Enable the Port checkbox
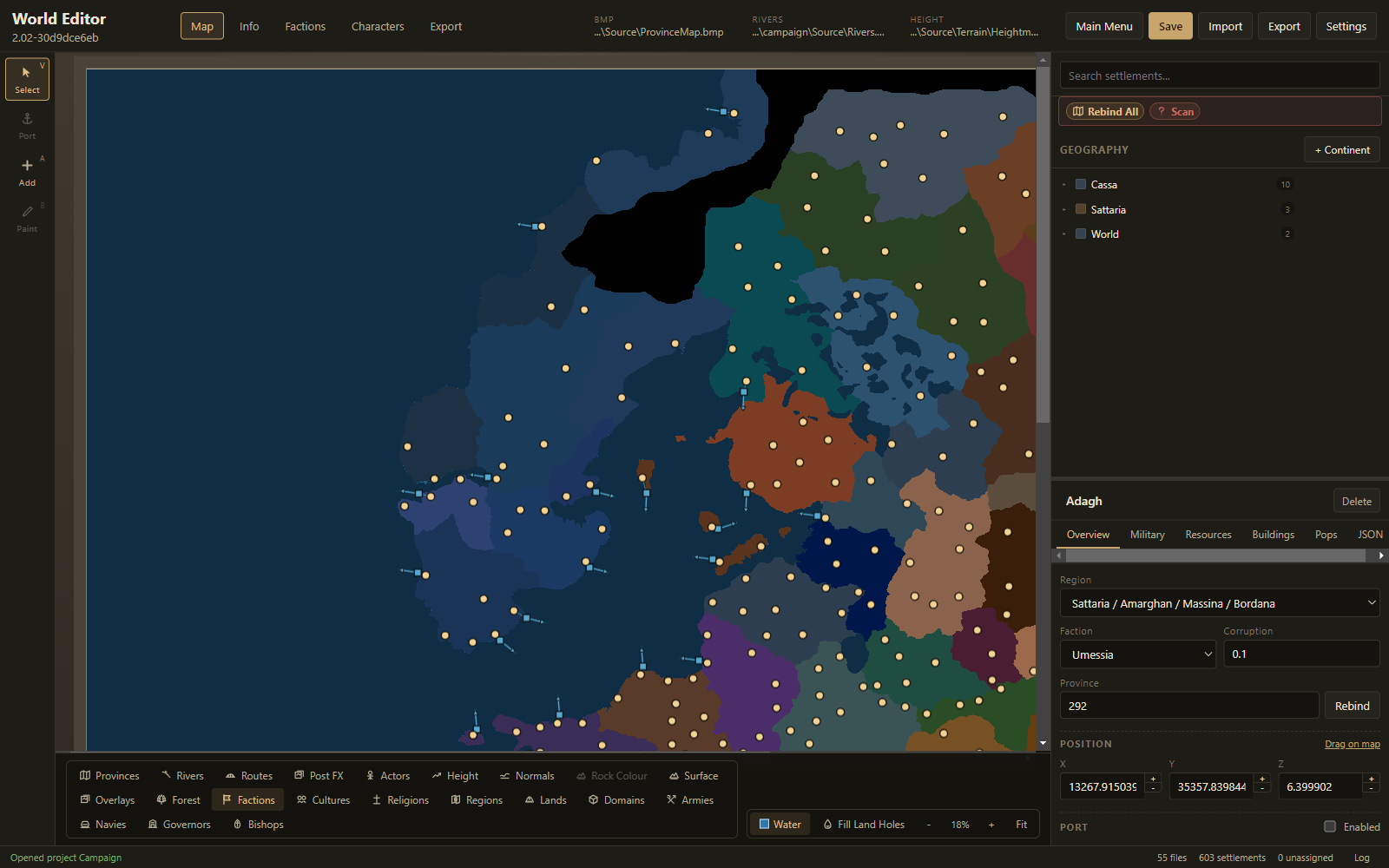The image size is (1389, 868). pyautogui.click(x=1330, y=826)
